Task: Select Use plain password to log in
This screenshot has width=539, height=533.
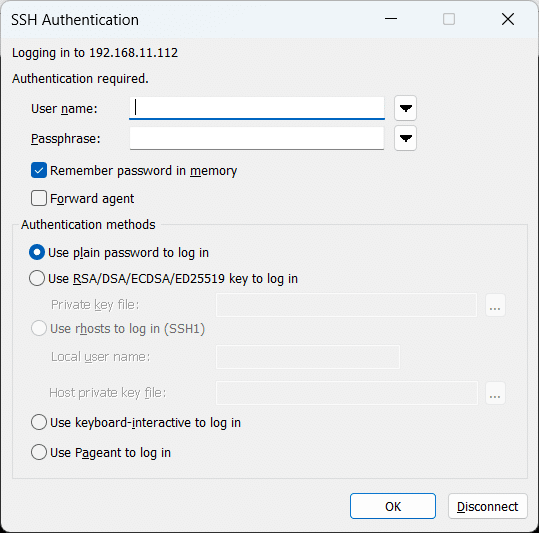Action: pos(37,252)
